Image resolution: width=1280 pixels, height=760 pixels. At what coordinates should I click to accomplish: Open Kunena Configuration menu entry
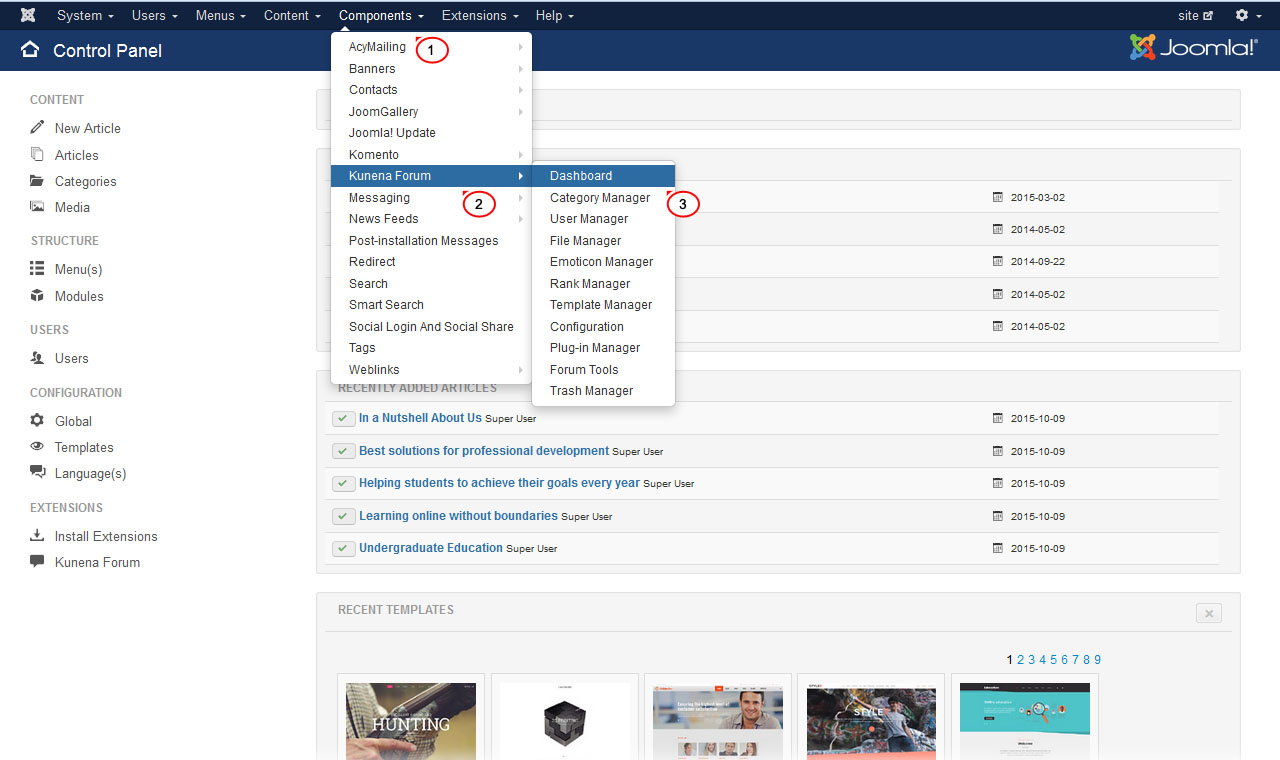(603, 327)
